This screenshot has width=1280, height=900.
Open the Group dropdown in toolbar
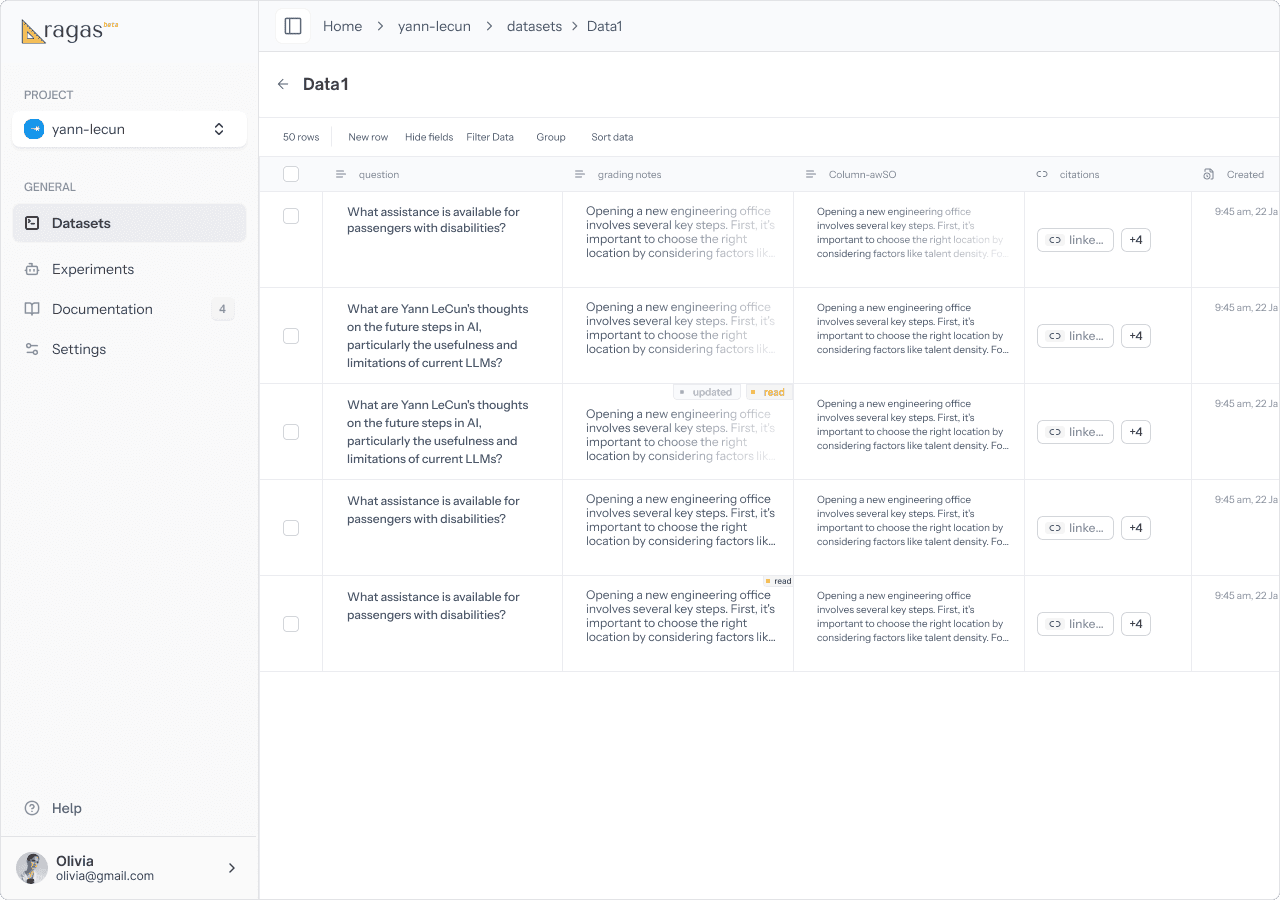click(x=551, y=137)
